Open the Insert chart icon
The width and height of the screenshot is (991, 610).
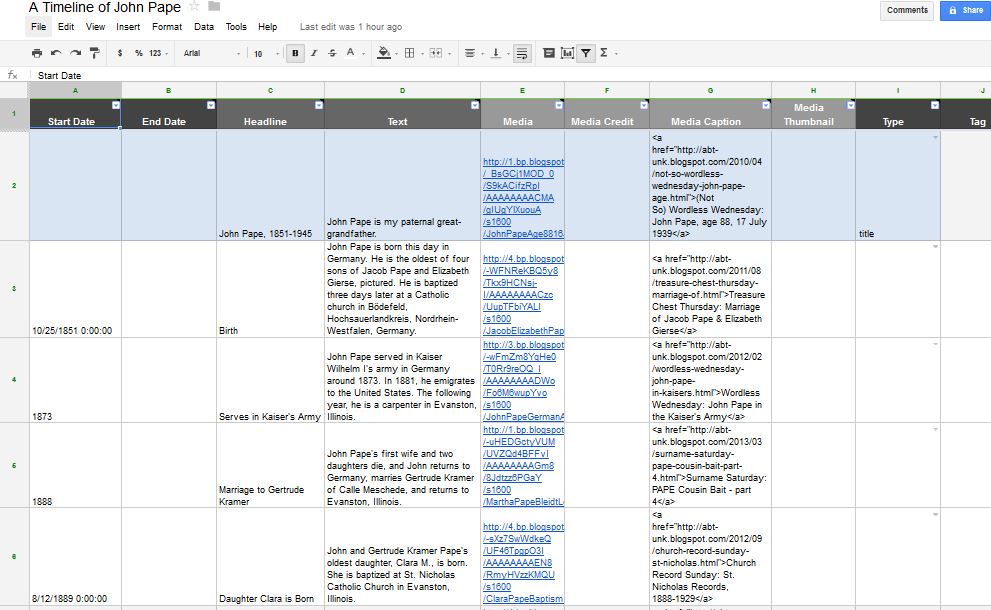pyautogui.click(x=568, y=53)
